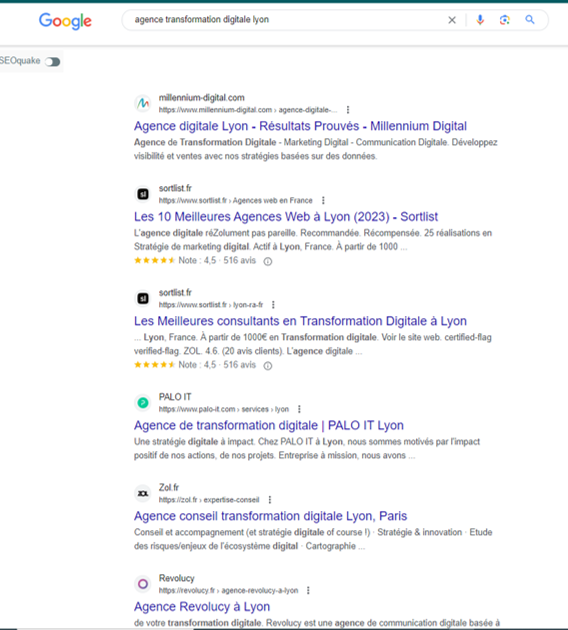Click the sortlist.fr lyon-ra-fr URL
This screenshot has width=568, height=630.
coord(211,305)
